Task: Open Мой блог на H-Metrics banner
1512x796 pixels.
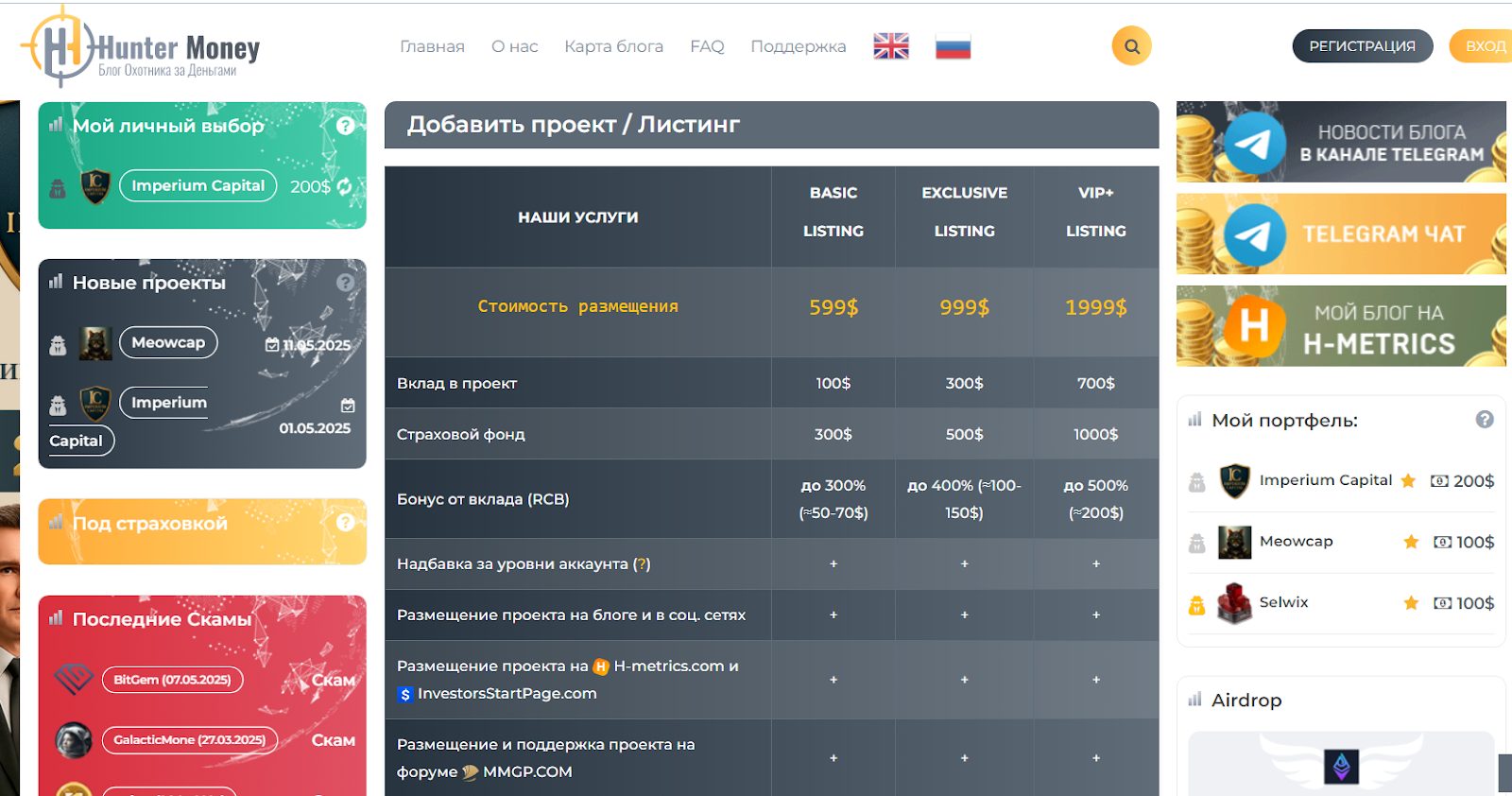Action: 1341,326
